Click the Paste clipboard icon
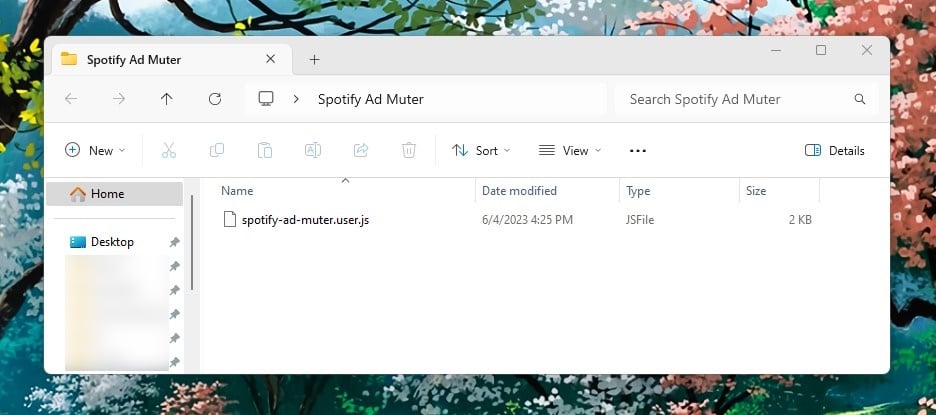 pos(264,150)
